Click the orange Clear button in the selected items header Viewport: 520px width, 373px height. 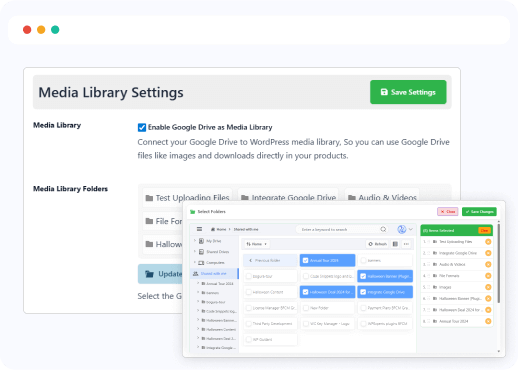tap(486, 231)
